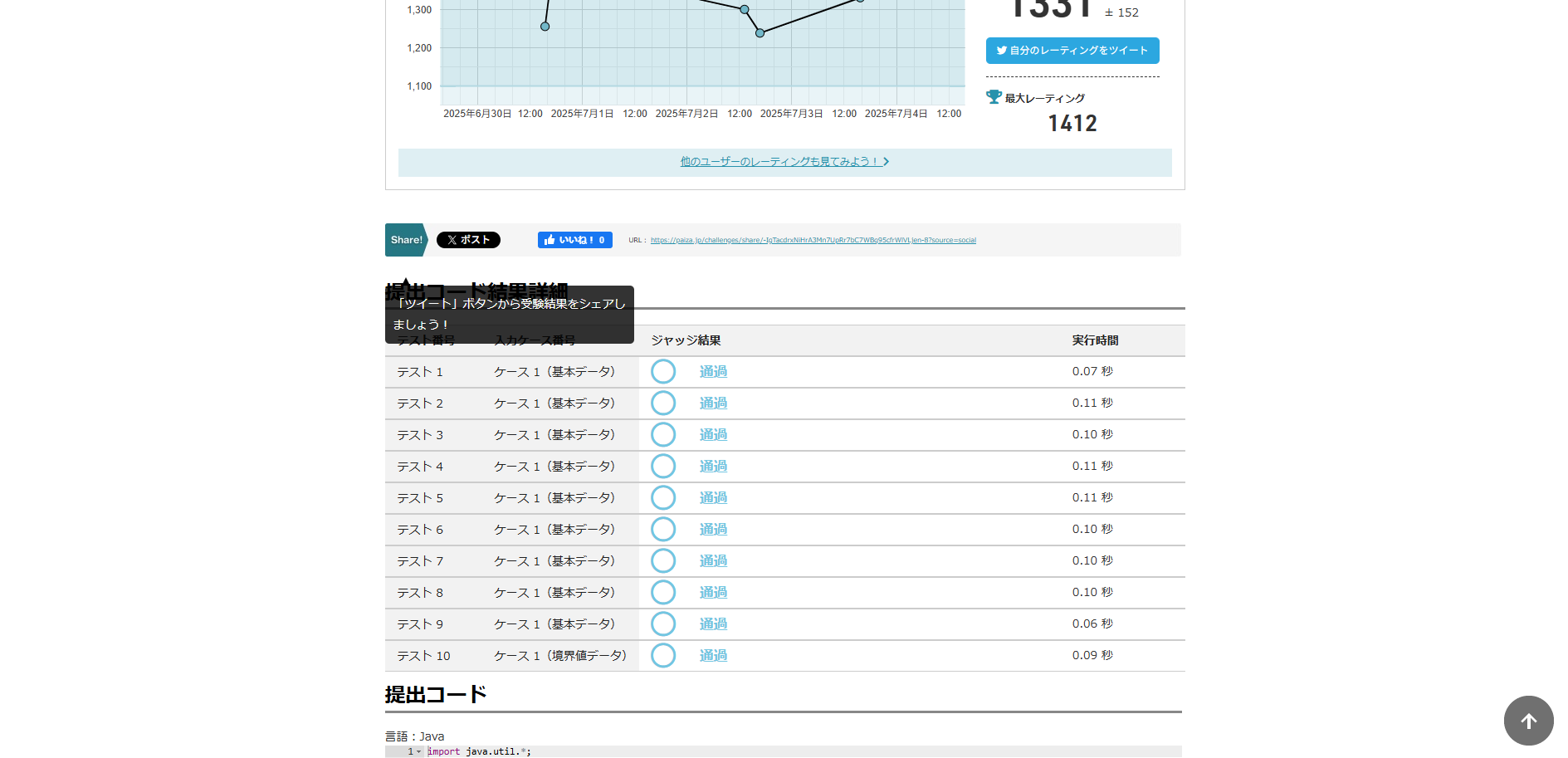Tweet your rating with the blue button

tap(1072, 51)
